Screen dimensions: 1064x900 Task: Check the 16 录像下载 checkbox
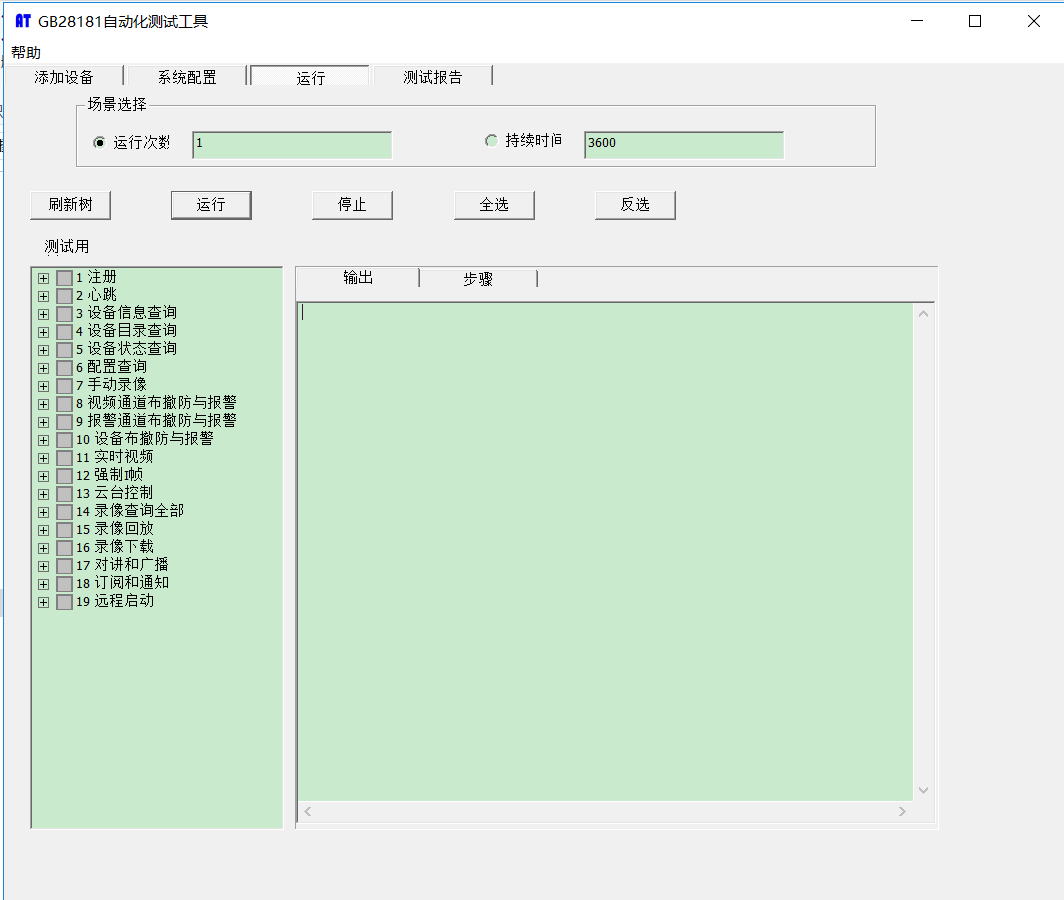(x=64, y=548)
